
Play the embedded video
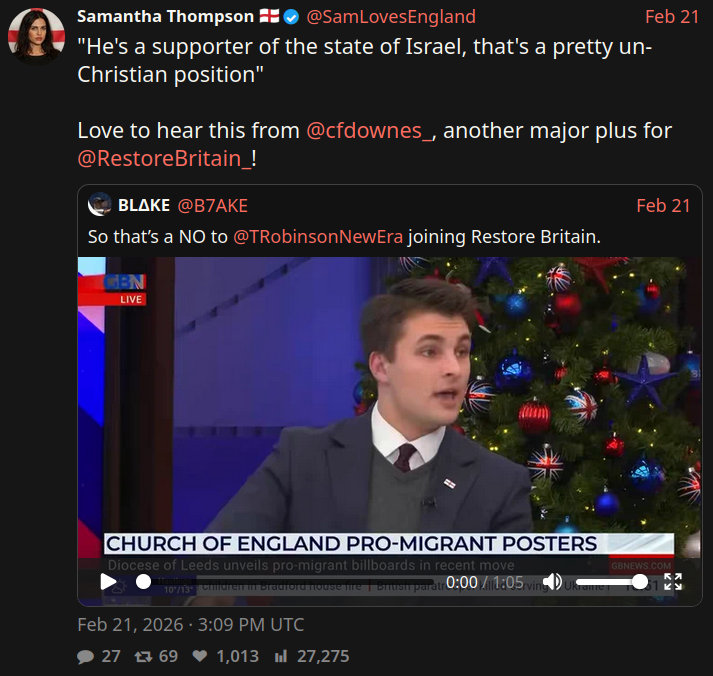coord(108,581)
